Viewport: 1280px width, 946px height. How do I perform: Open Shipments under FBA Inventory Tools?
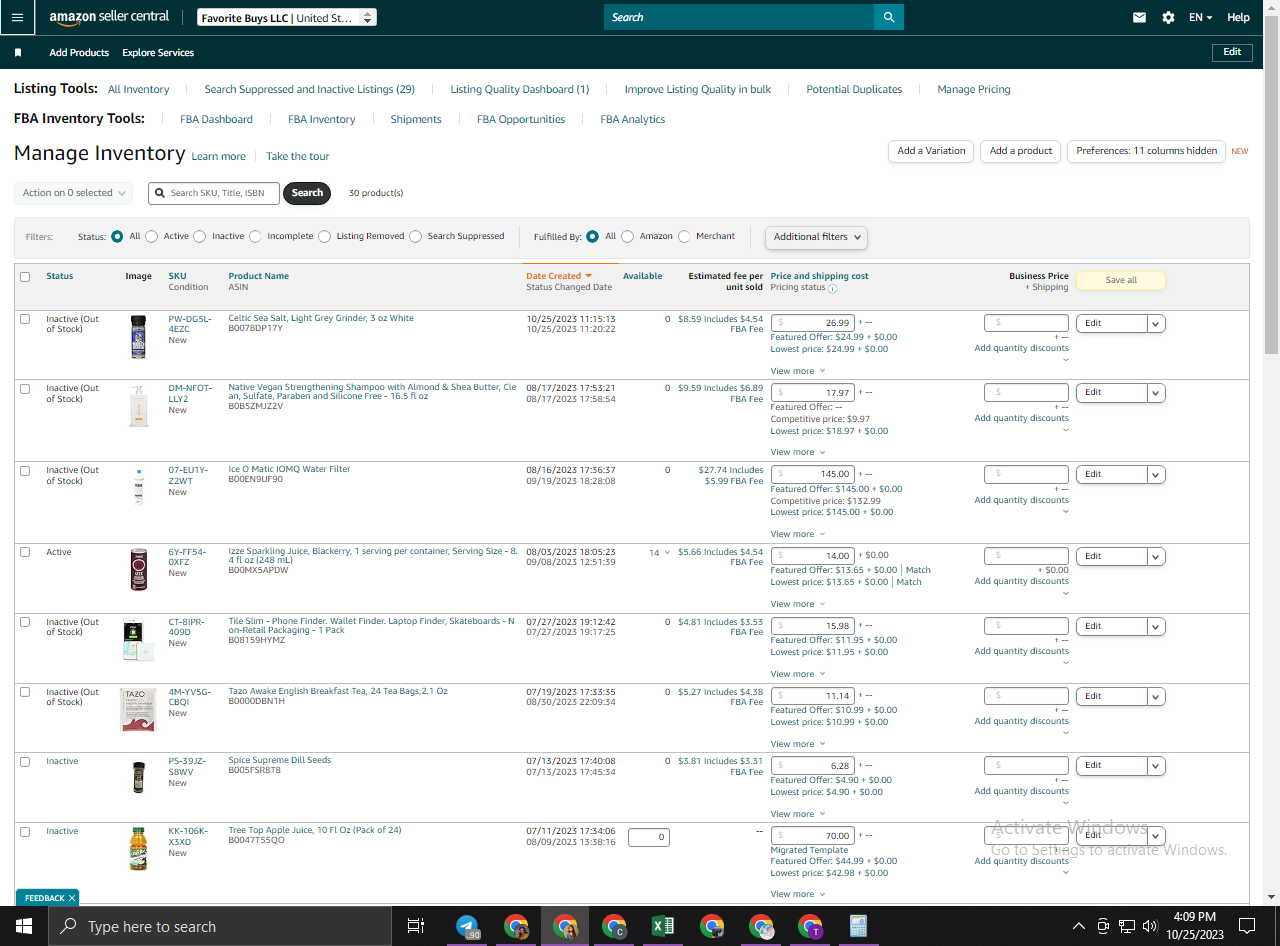[416, 119]
